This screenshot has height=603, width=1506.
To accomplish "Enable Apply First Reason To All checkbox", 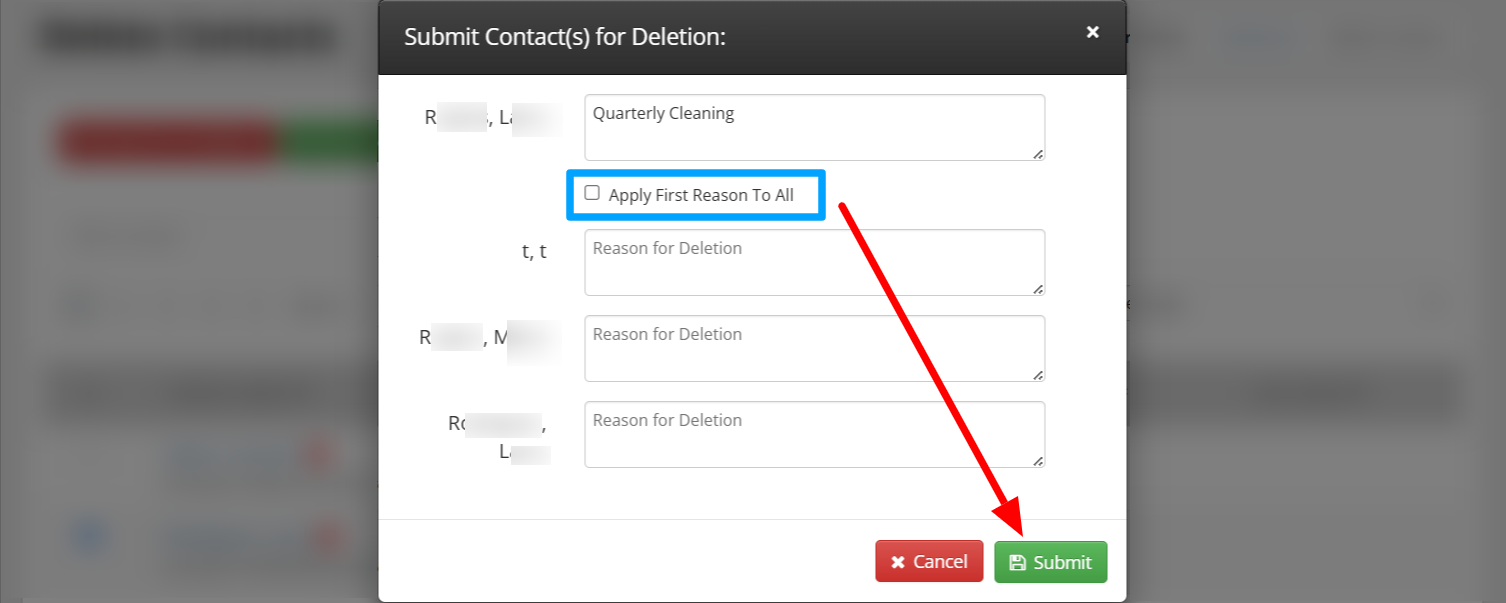I will [592, 193].
